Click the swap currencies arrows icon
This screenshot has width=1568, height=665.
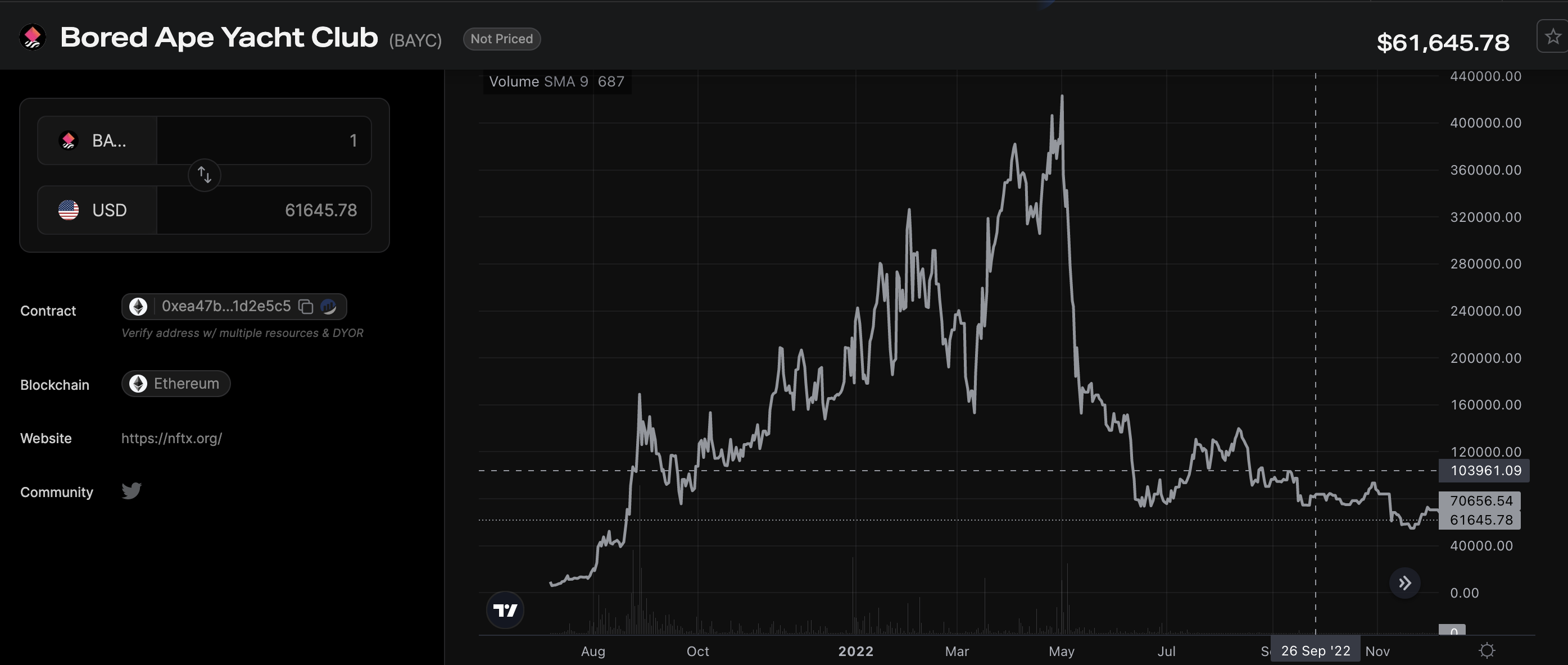click(204, 175)
